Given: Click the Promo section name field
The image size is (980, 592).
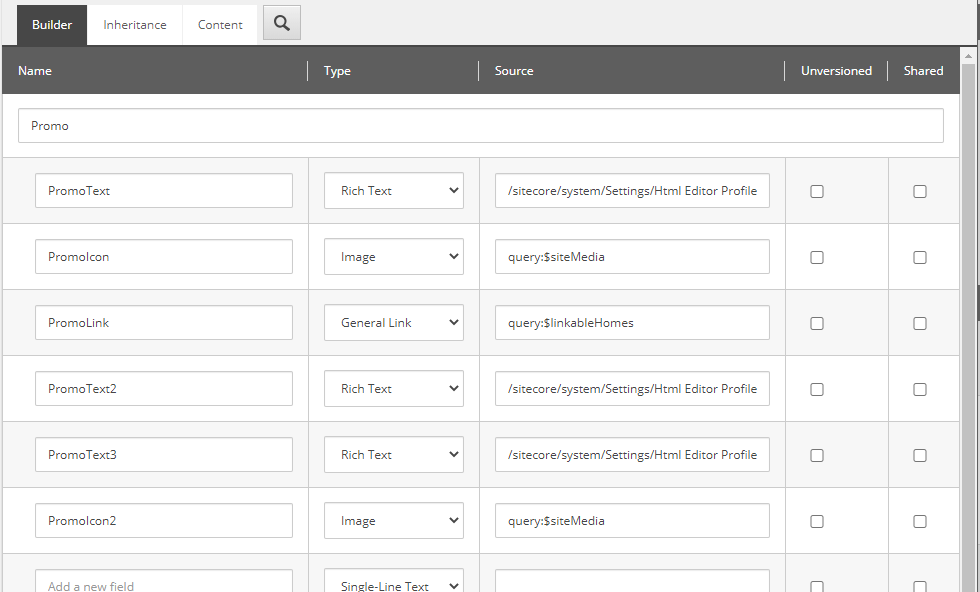Looking at the screenshot, I should (x=481, y=126).
